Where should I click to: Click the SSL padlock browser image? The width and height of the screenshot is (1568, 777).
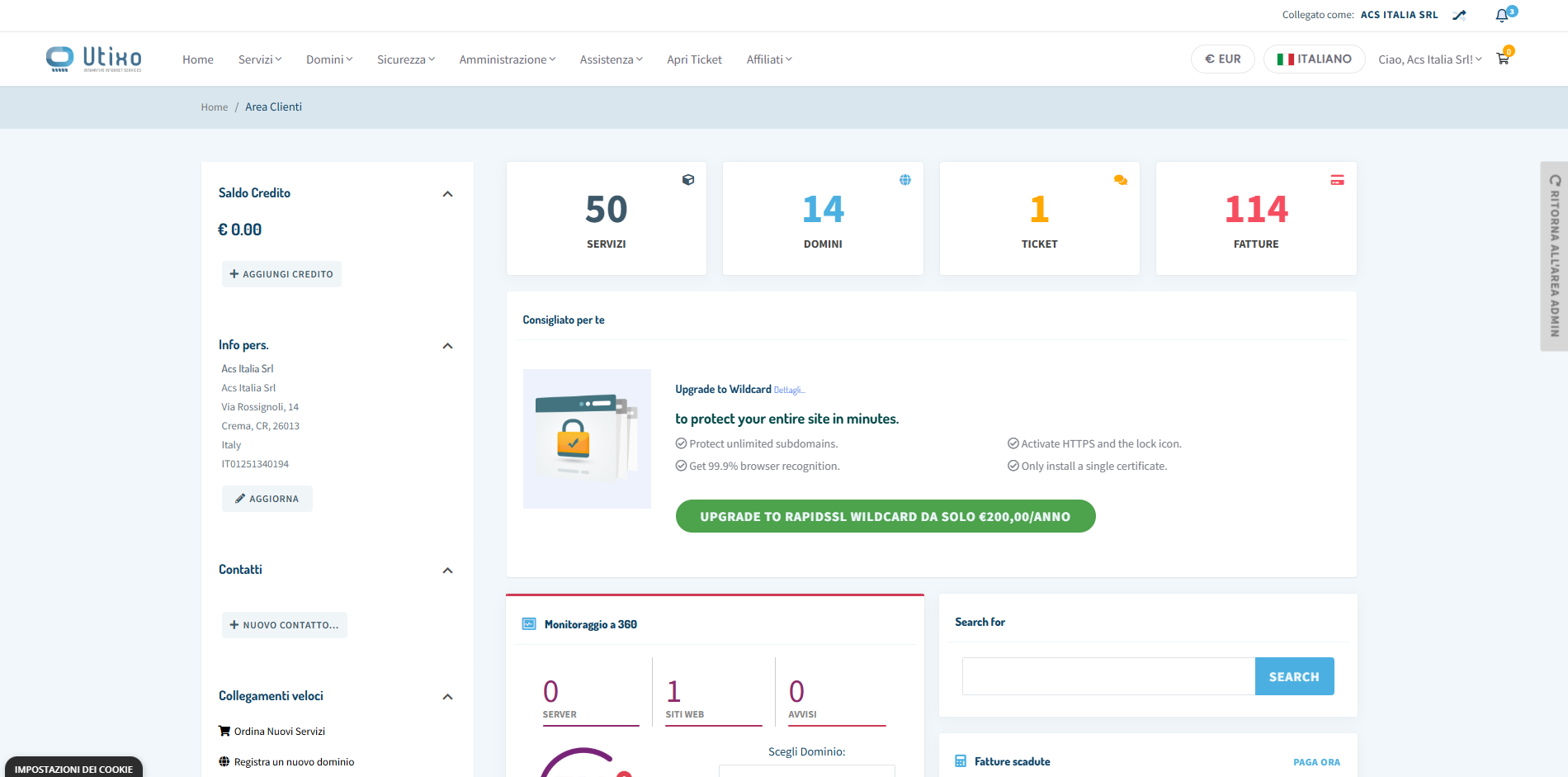587,438
